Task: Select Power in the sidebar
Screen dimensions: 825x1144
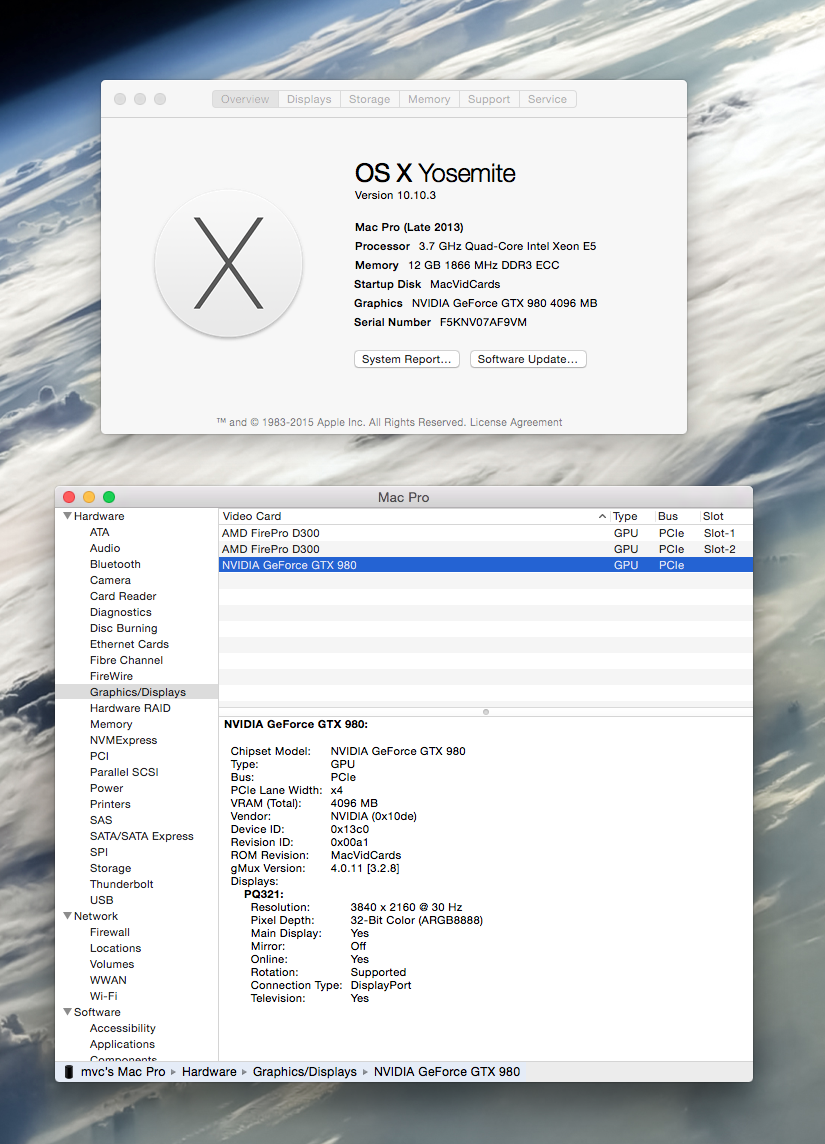Action: (x=106, y=789)
